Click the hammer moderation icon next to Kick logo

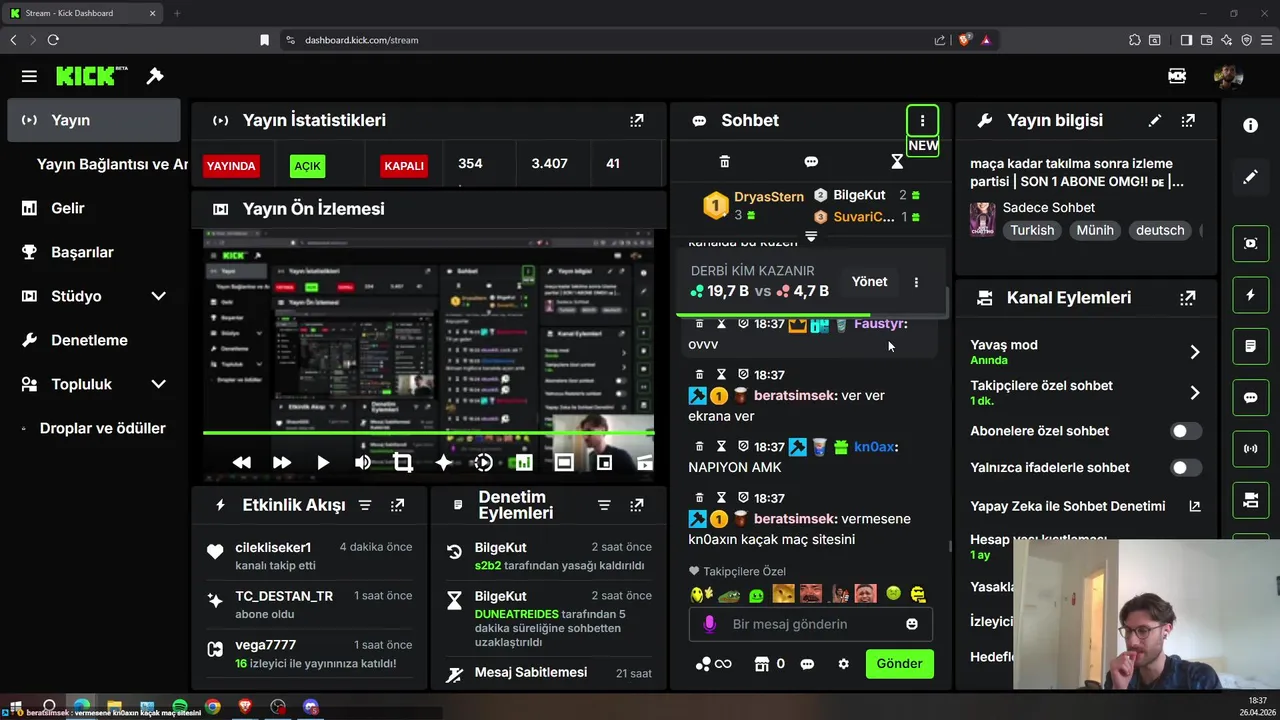click(x=155, y=76)
